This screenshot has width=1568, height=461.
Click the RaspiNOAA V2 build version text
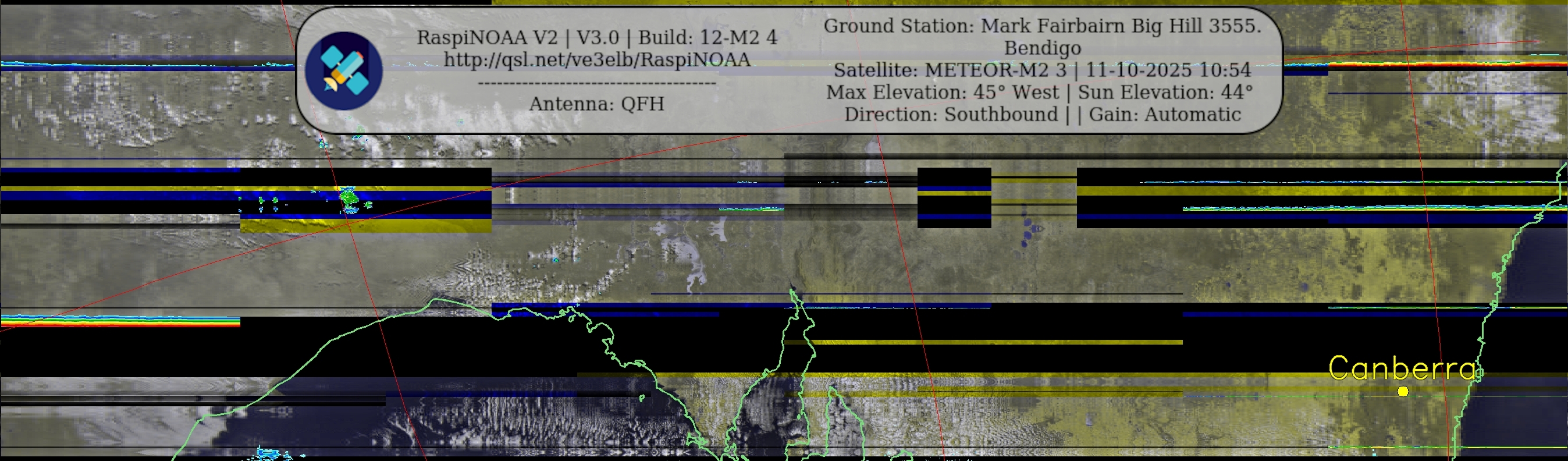pos(596,38)
